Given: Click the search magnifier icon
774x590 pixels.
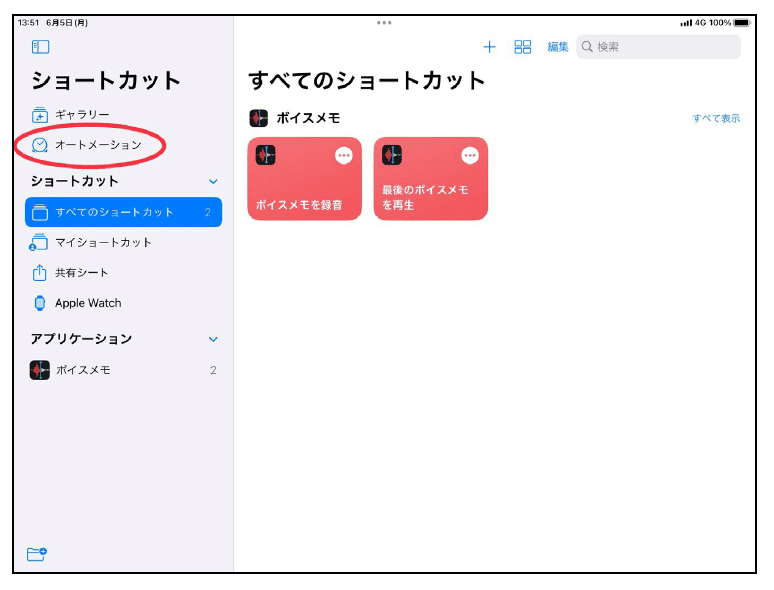Looking at the screenshot, I should click(587, 47).
